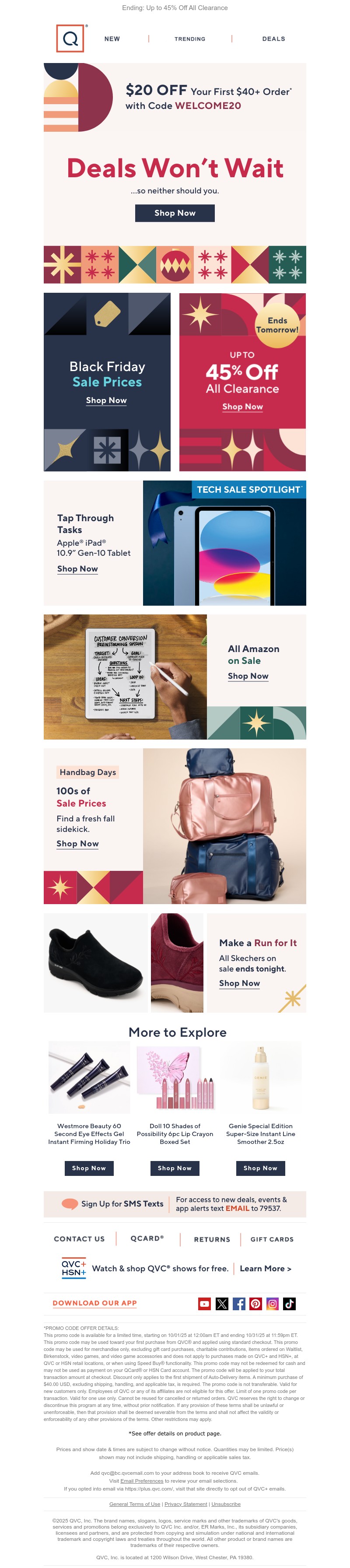Shop the 45% Off All Clearance

[x=242, y=407]
